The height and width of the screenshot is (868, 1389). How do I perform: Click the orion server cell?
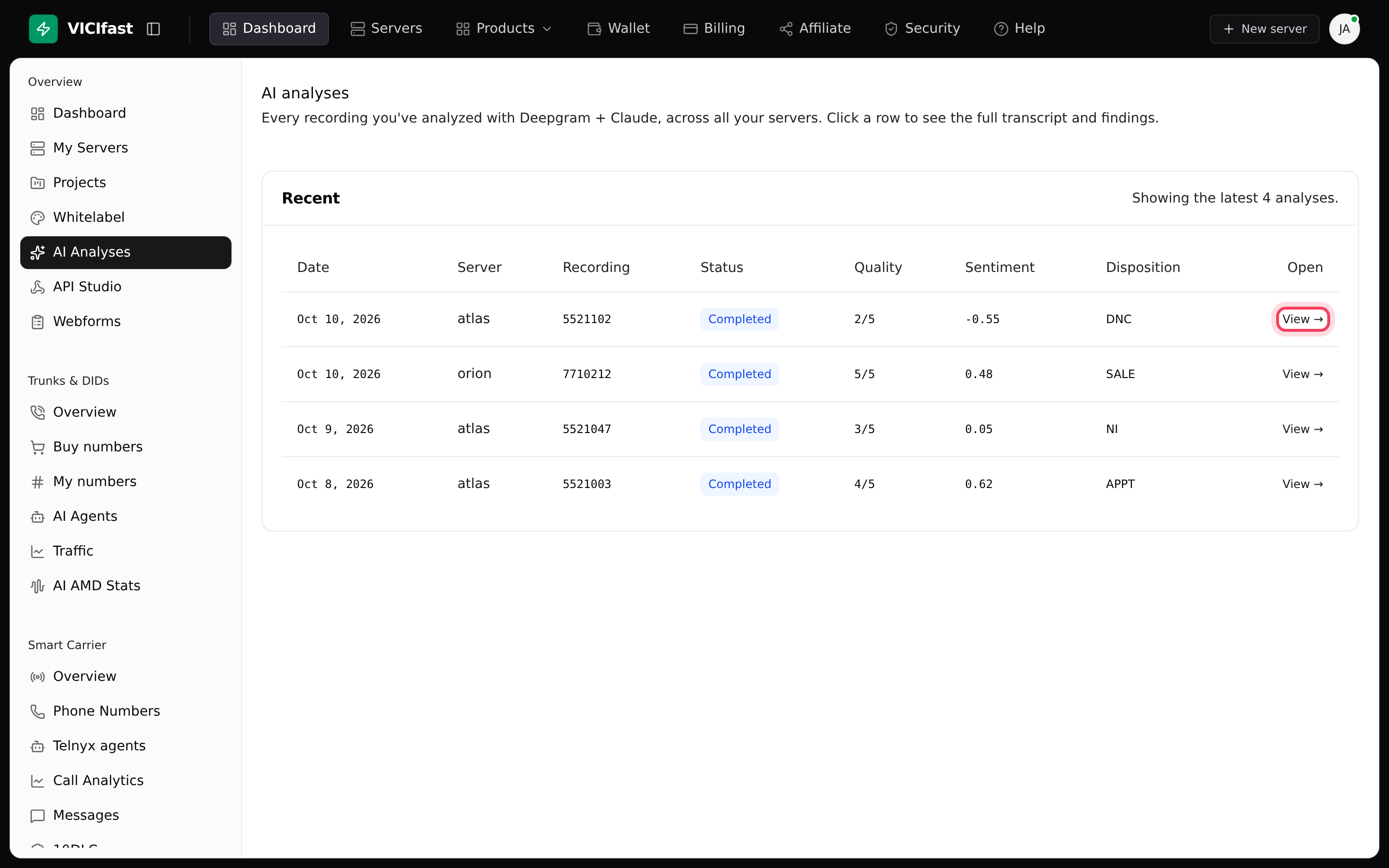click(474, 374)
